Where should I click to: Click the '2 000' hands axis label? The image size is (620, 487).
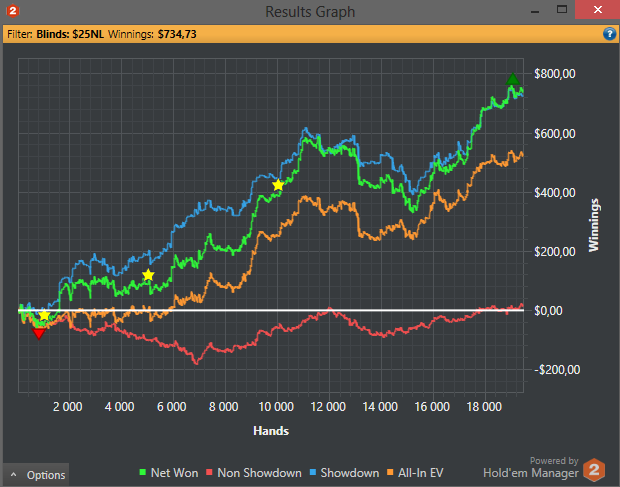[x=68, y=407]
